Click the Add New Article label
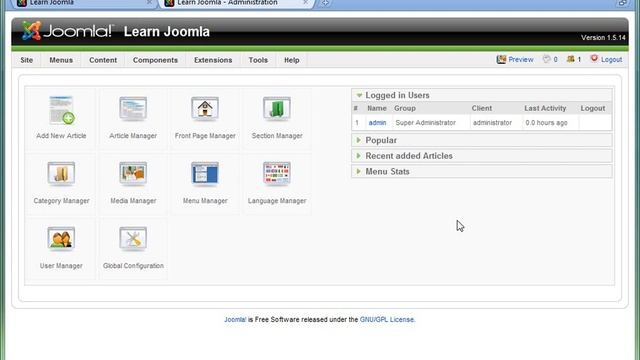640x360 pixels. click(61, 136)
